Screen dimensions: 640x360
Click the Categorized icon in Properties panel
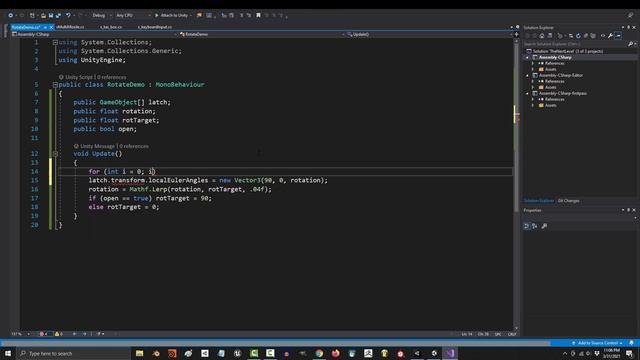527,226
